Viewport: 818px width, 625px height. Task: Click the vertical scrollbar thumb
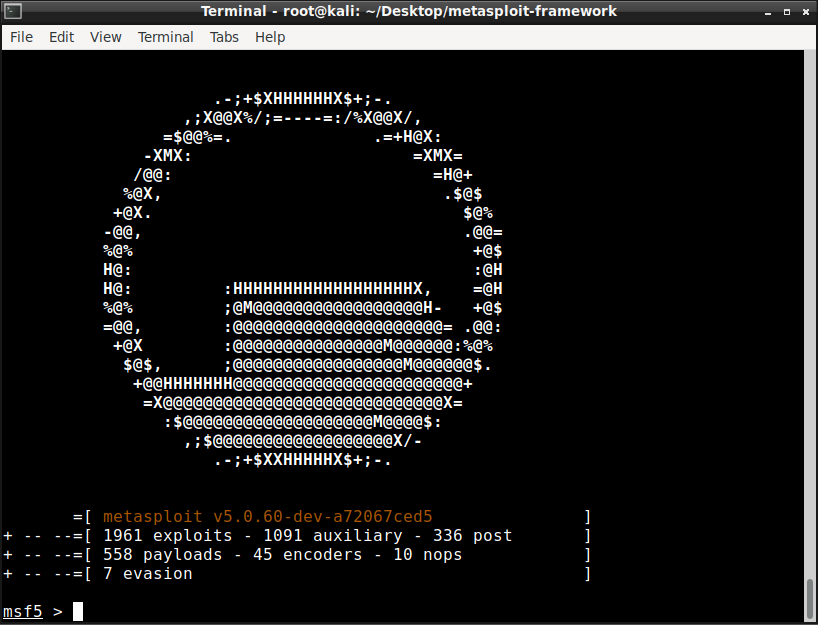[810, 599]
